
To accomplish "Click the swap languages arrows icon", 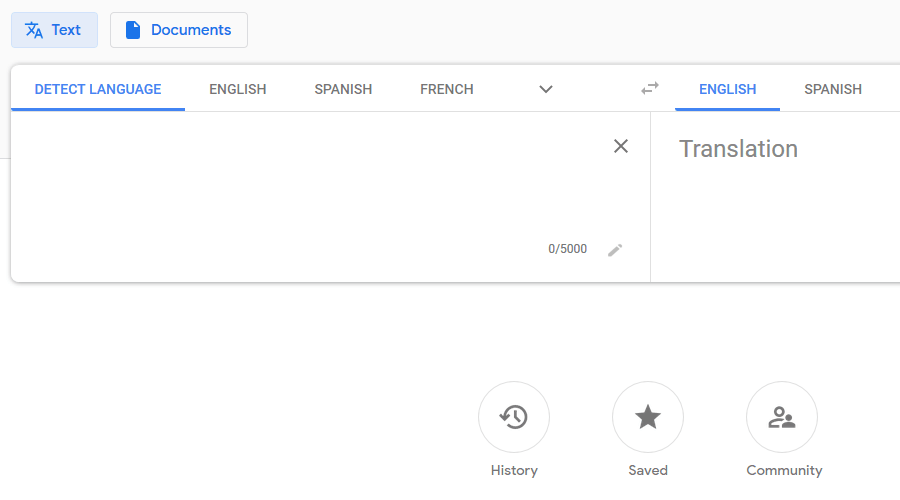I will [650, 88].
